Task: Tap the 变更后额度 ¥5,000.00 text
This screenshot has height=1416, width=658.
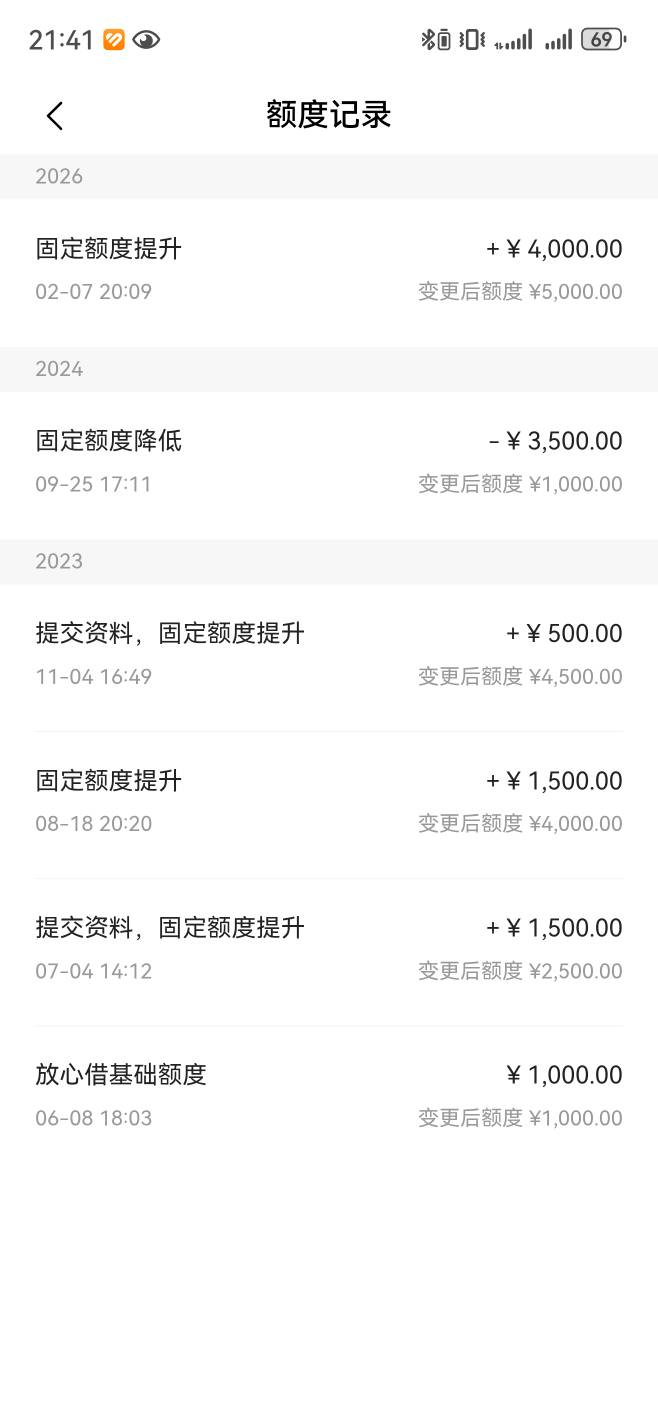Action: point(520,292)
